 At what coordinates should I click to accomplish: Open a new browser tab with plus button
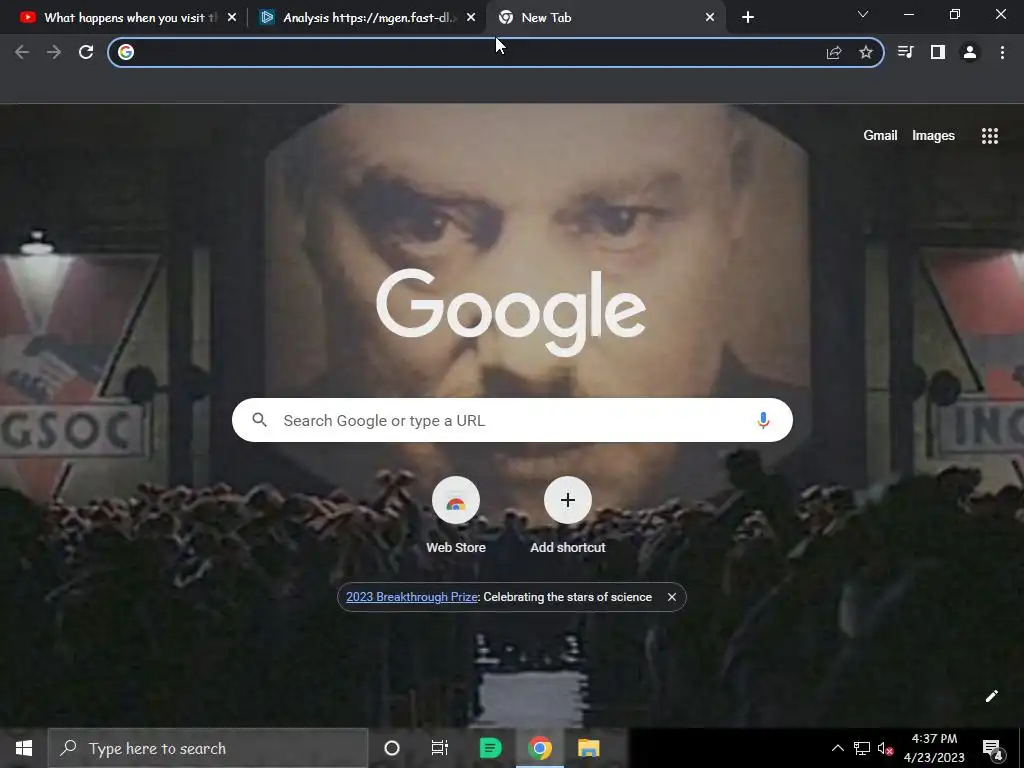pyautogui.click(x=748, y=18)
